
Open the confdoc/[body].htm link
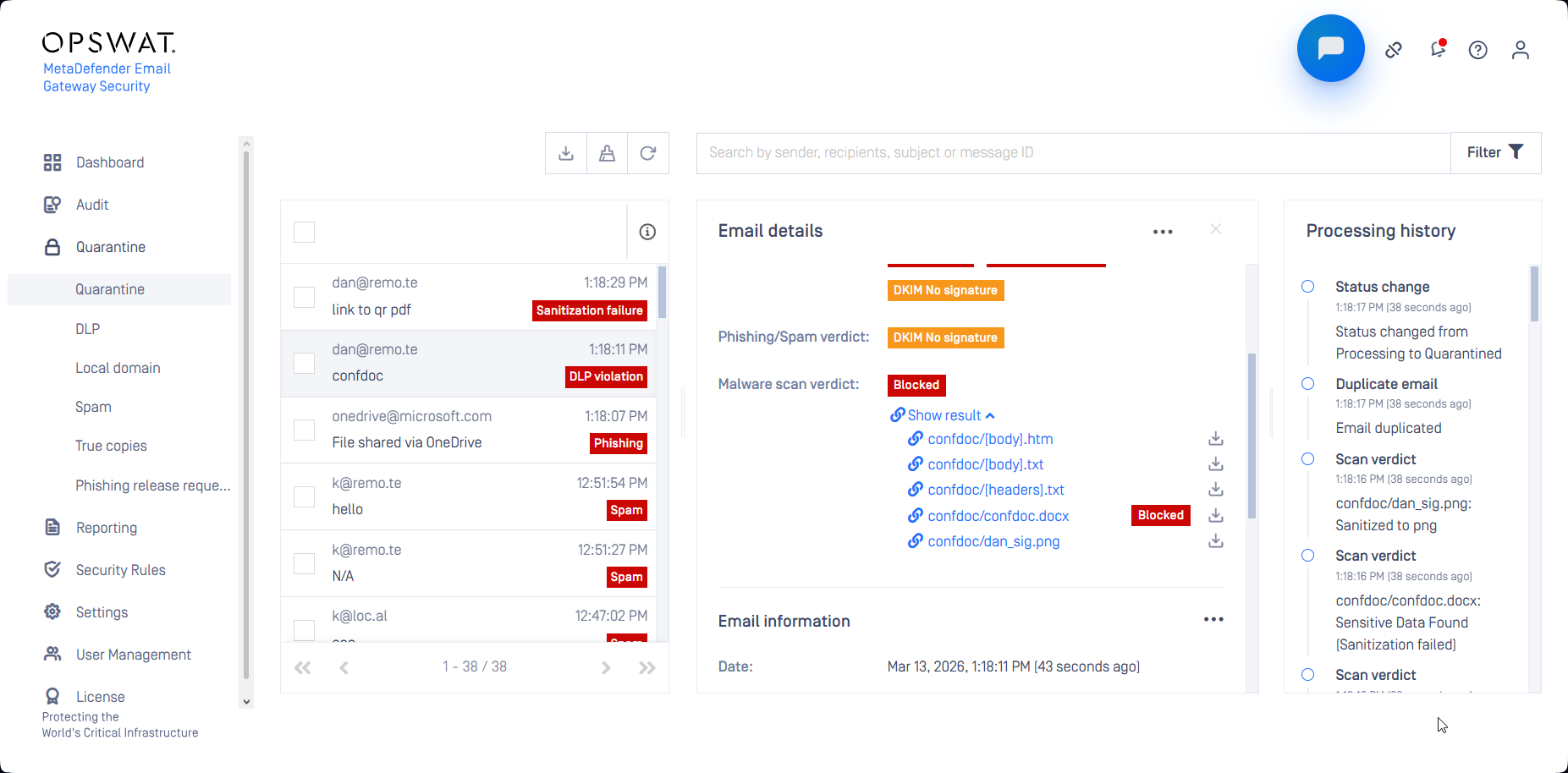tap(989, 439)
